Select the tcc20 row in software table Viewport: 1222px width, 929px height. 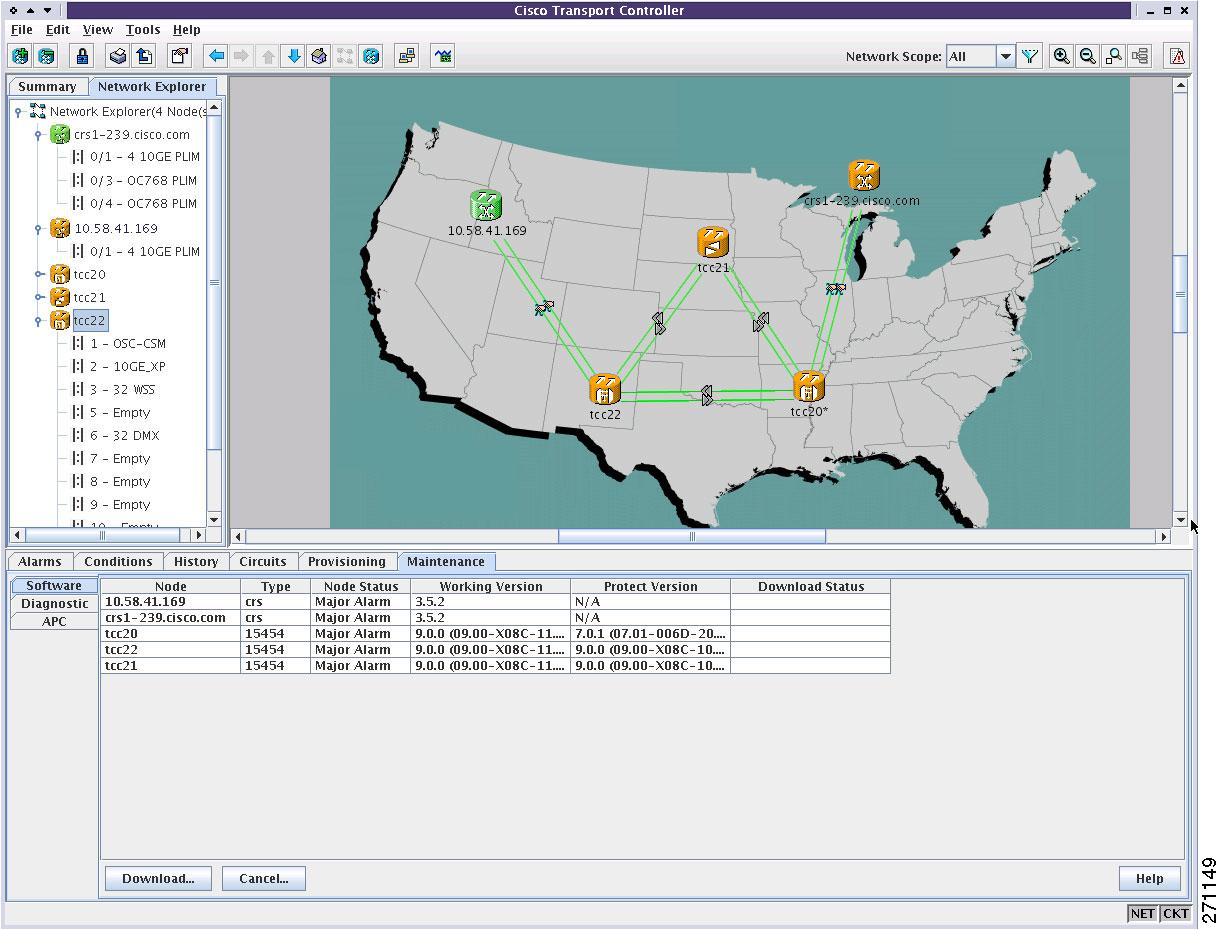pos(495,634)
